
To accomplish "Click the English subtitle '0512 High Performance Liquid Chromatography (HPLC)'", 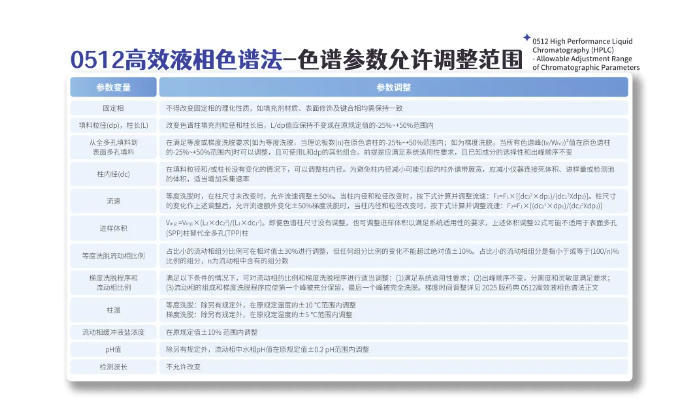I will click(x=582, y=46).
